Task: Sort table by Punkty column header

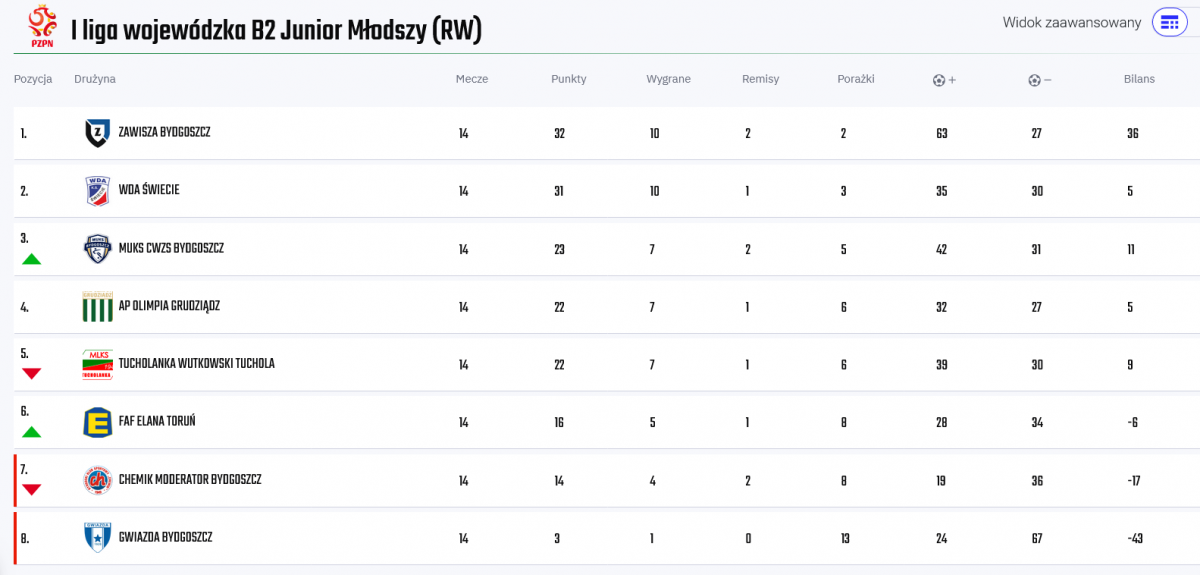Action: pos(568,79)
